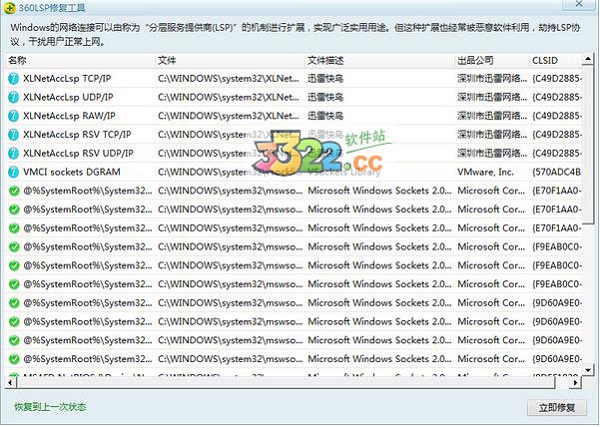Select the XLNetAccLsp RAW/IP name text
The height and width of the screenshot is (427, 600).
tap(69, 116)
